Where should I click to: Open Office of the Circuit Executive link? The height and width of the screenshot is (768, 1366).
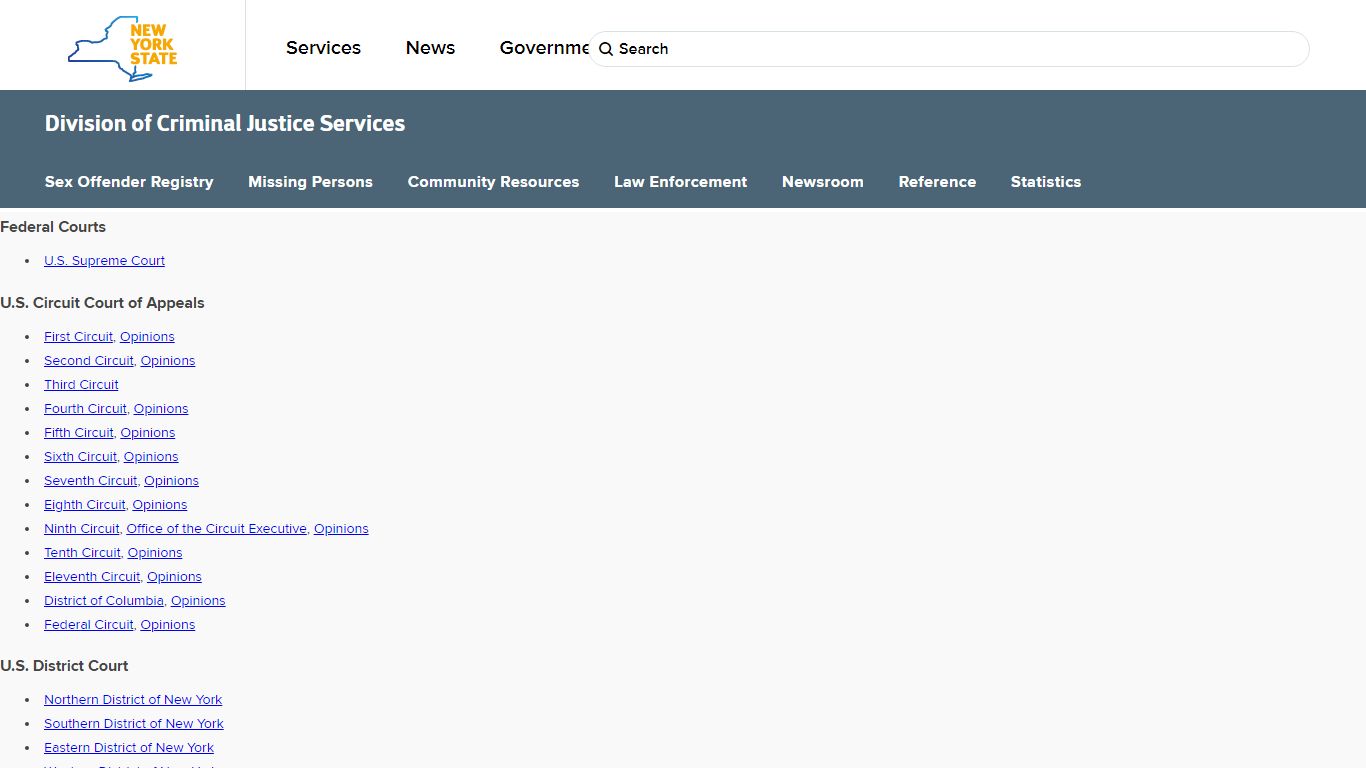(x=217, y=529)
